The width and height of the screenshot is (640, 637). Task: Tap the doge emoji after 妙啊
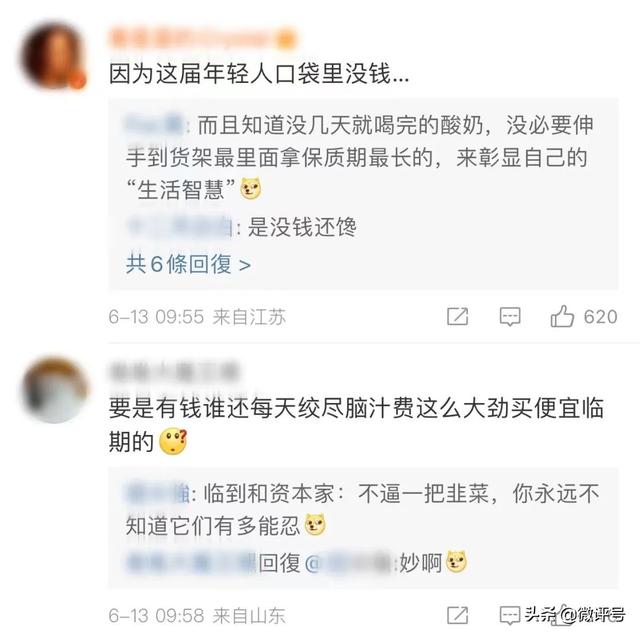(x=456, y=562)
